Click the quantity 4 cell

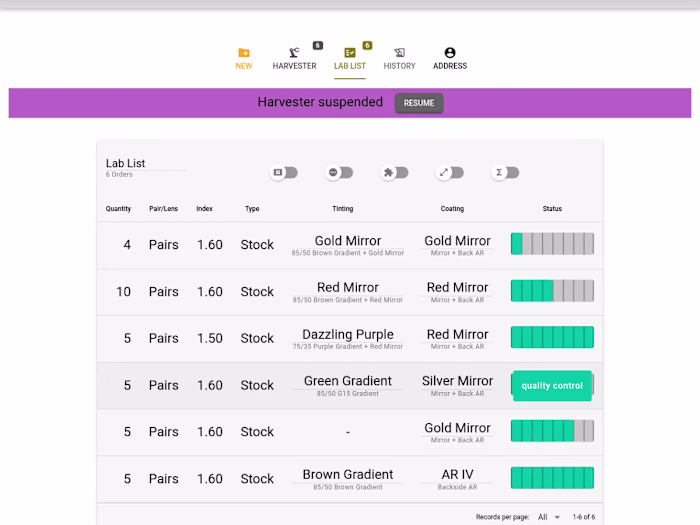127,245
